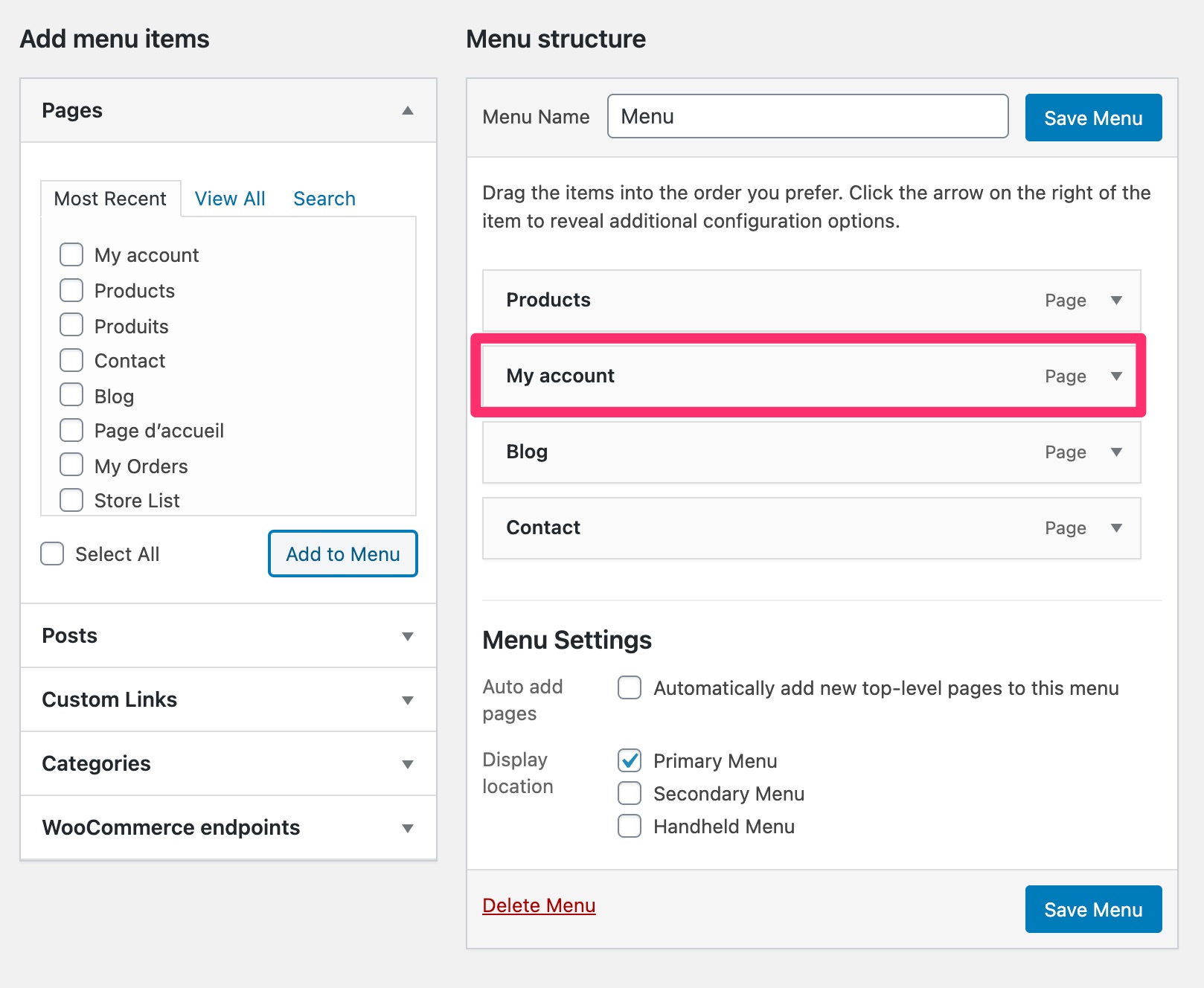The height and width of the screenshot is (988, 1204).
Task: Select the Contact item in menu structure
Action: click(x=811, y=528)
